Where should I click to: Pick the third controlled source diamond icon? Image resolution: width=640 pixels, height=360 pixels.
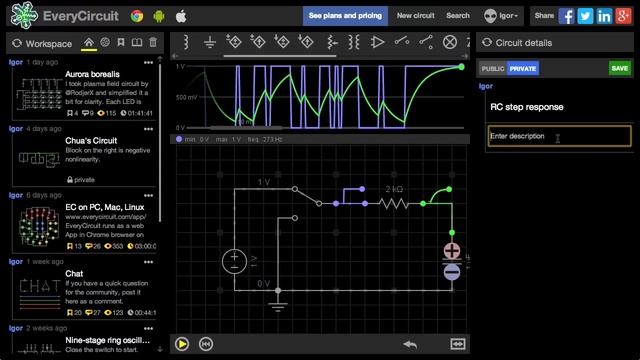[x=282, y=42]
